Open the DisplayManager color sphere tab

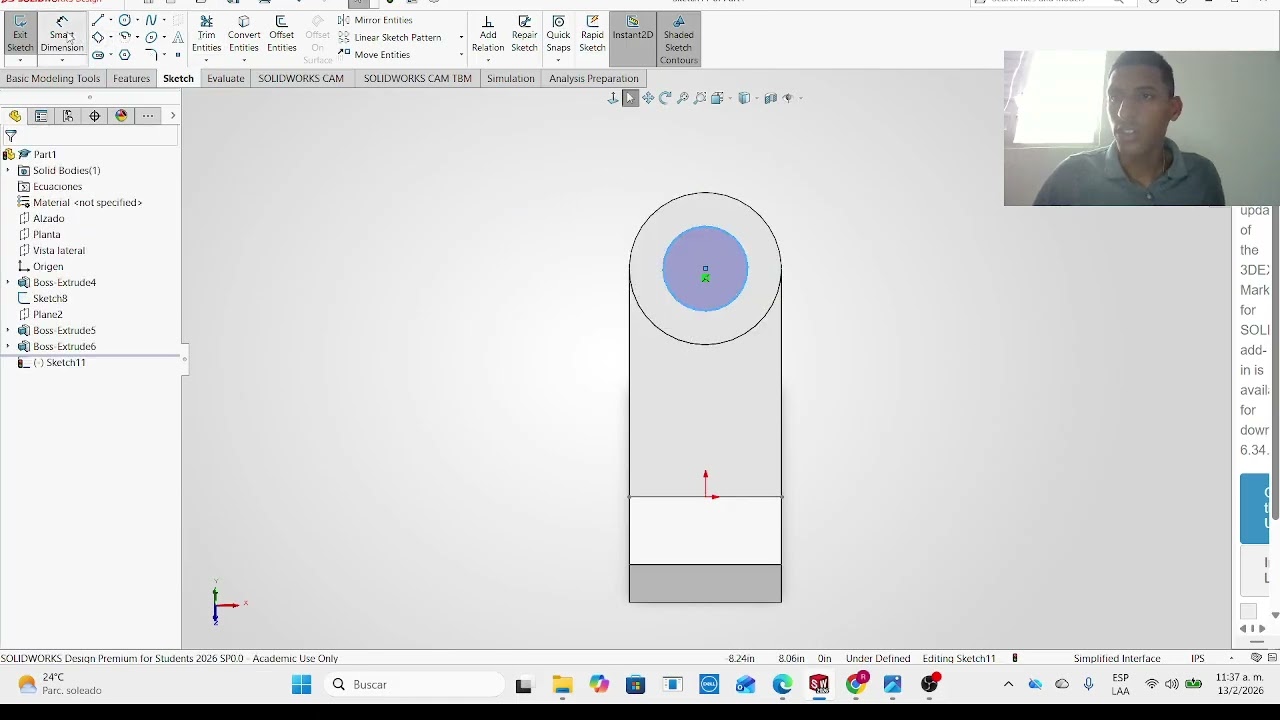pyautogui.click(x=121, y=116)
